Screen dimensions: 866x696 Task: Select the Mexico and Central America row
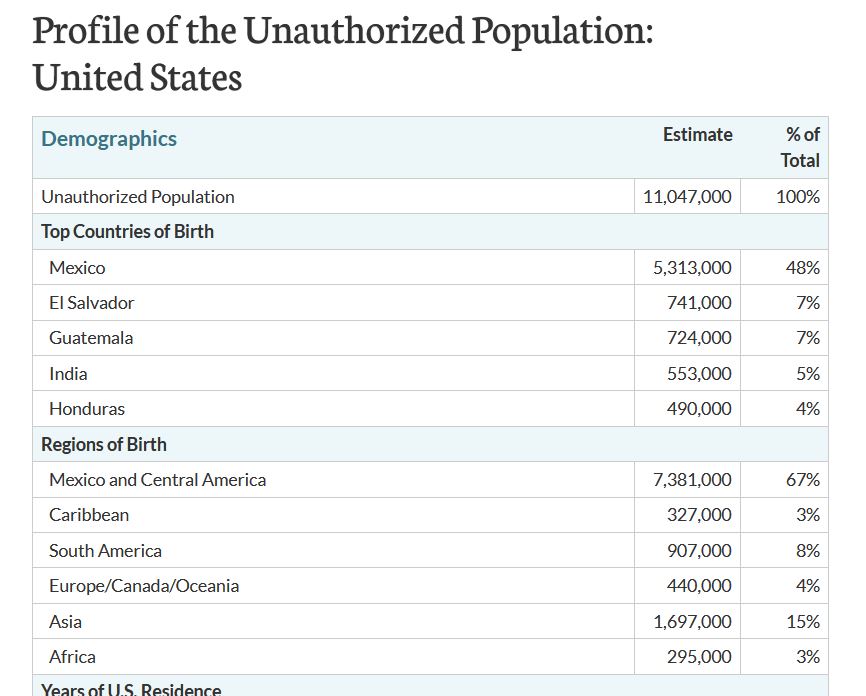point(430,479)
